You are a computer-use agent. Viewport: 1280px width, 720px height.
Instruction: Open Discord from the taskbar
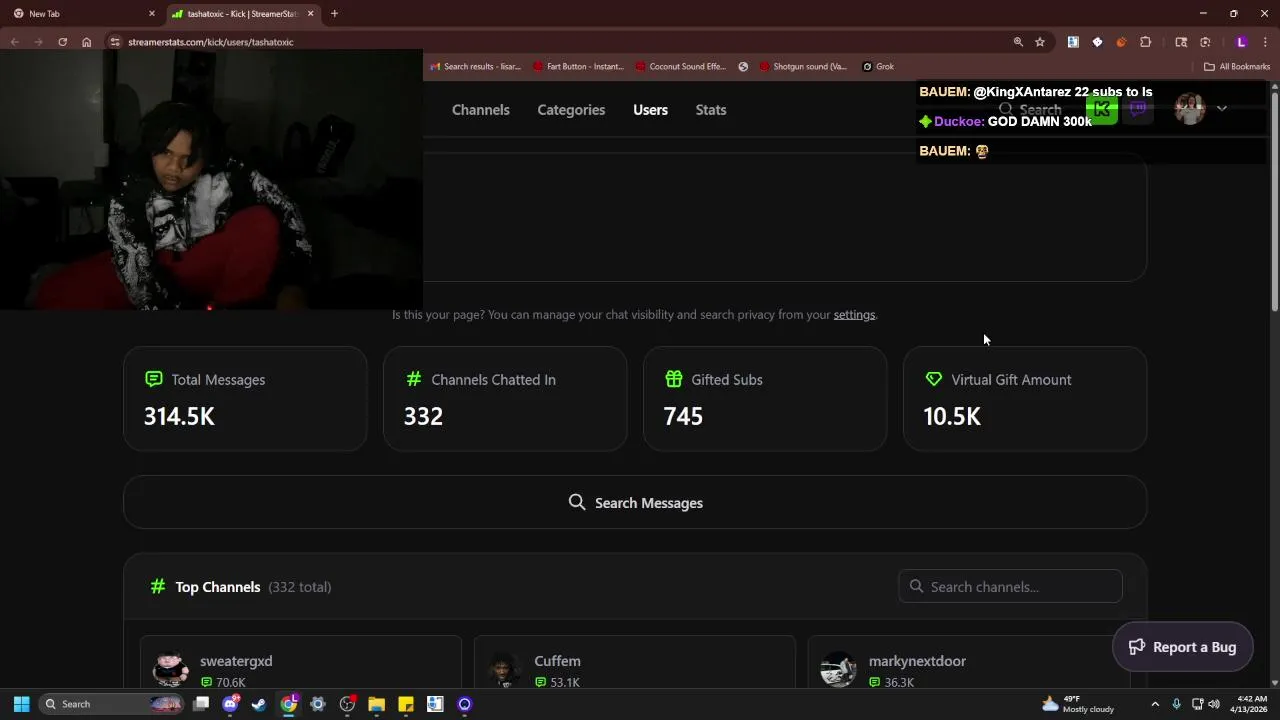coord(231,704)
